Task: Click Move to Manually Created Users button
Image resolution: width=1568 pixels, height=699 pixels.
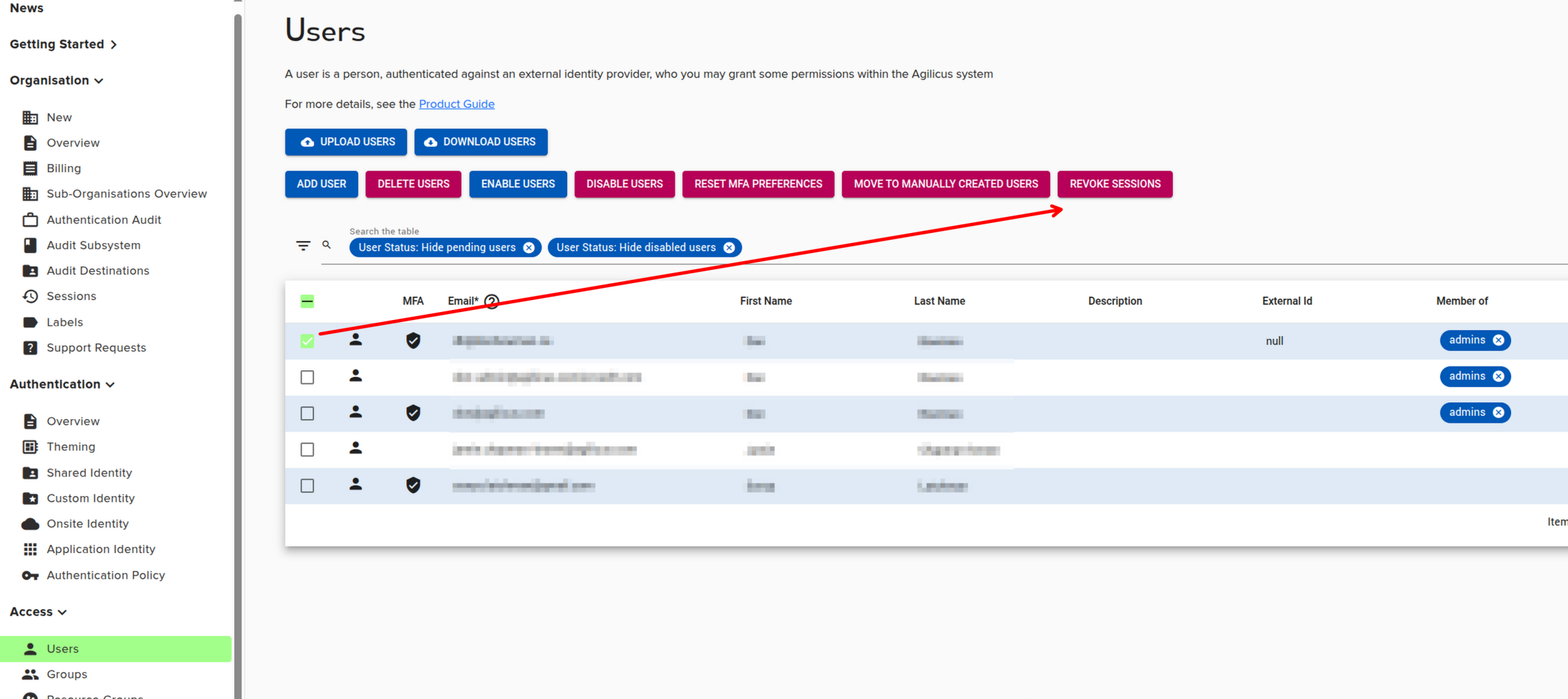Action: click(946, 184)
